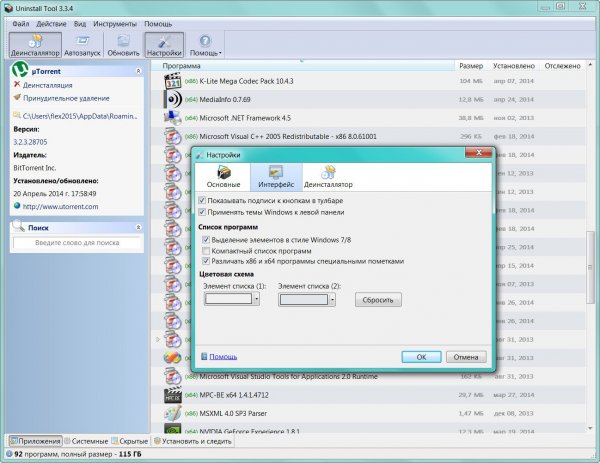Click the Обновить refresh toolbar icon
Viewport: 600px width, 463px height.
[123, 45]
